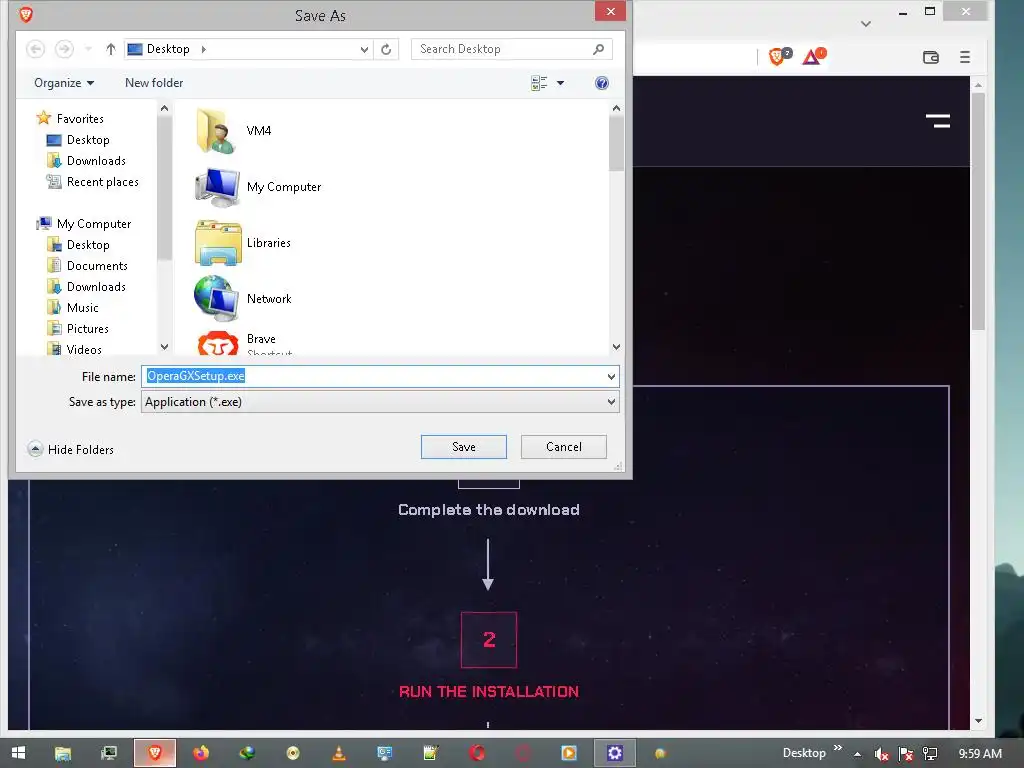Viewport: 1024px width, 768px height.
Task: Expand Desktop path chevron in address bar
Action: pos(203,49)
